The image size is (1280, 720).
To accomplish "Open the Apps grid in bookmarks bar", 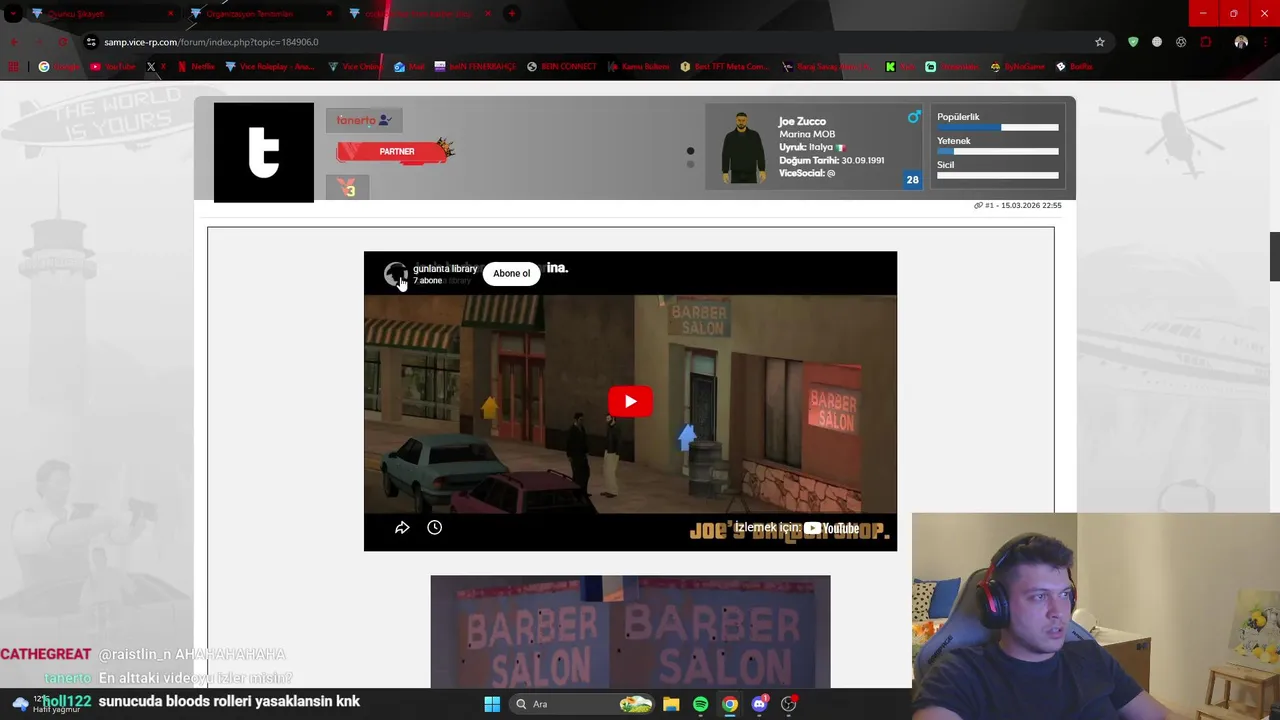I will coord(13,67).
